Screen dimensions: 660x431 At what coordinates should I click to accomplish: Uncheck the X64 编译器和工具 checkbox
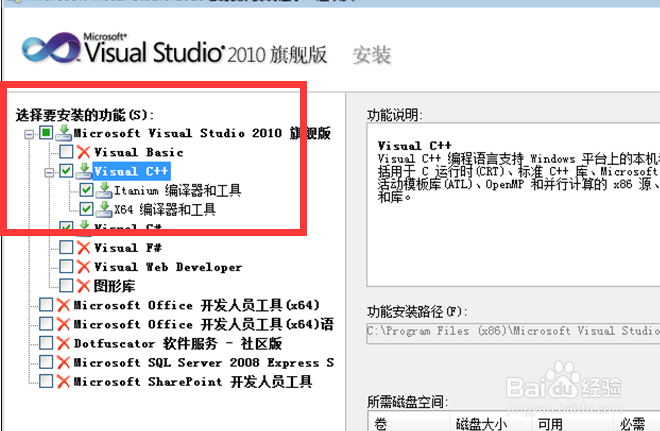click(x=86, y=209)
